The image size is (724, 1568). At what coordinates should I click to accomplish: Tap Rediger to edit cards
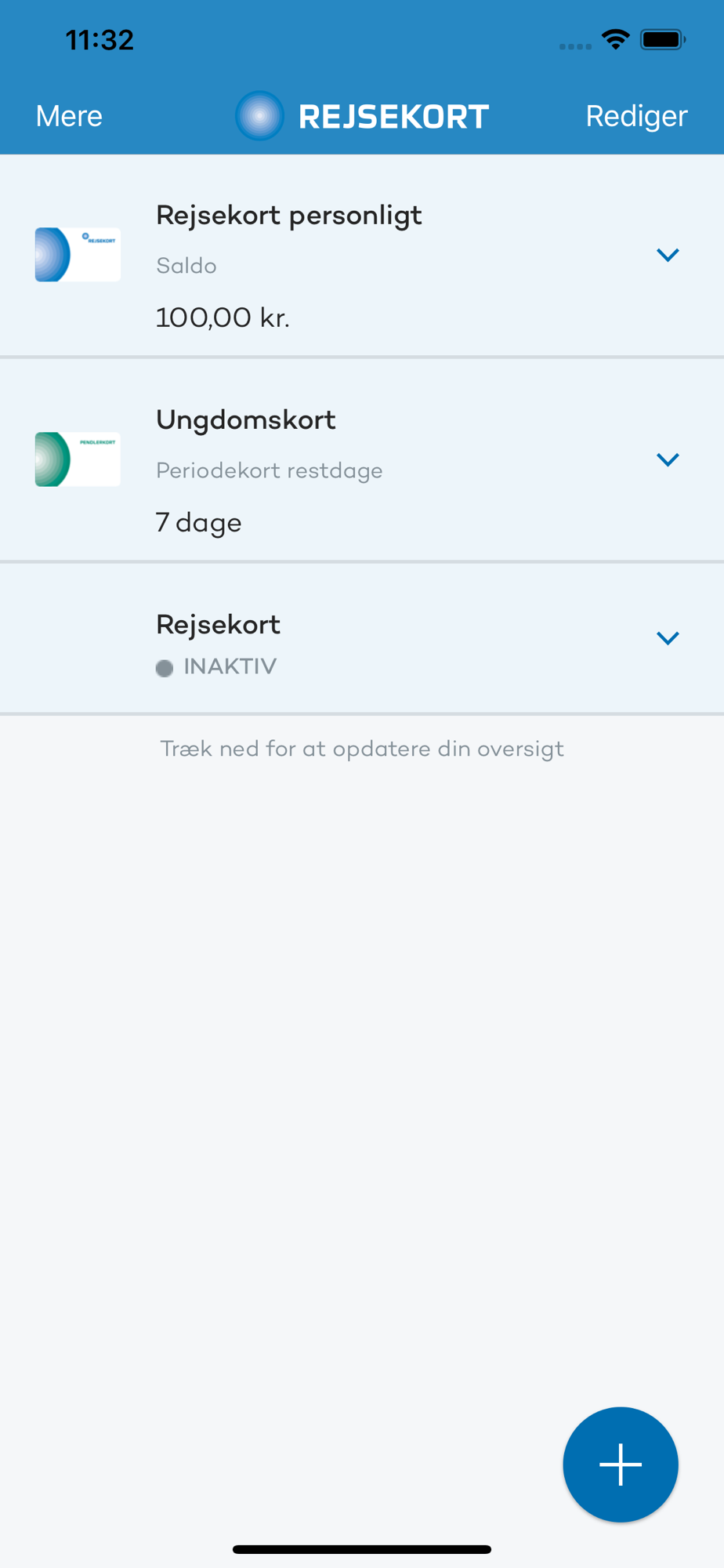pos(636,116)
